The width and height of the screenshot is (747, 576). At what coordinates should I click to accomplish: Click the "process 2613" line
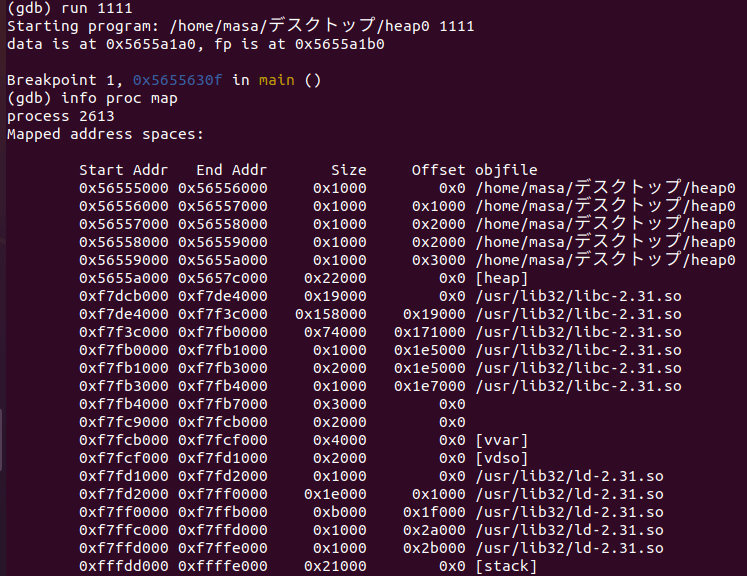[56, 116]
